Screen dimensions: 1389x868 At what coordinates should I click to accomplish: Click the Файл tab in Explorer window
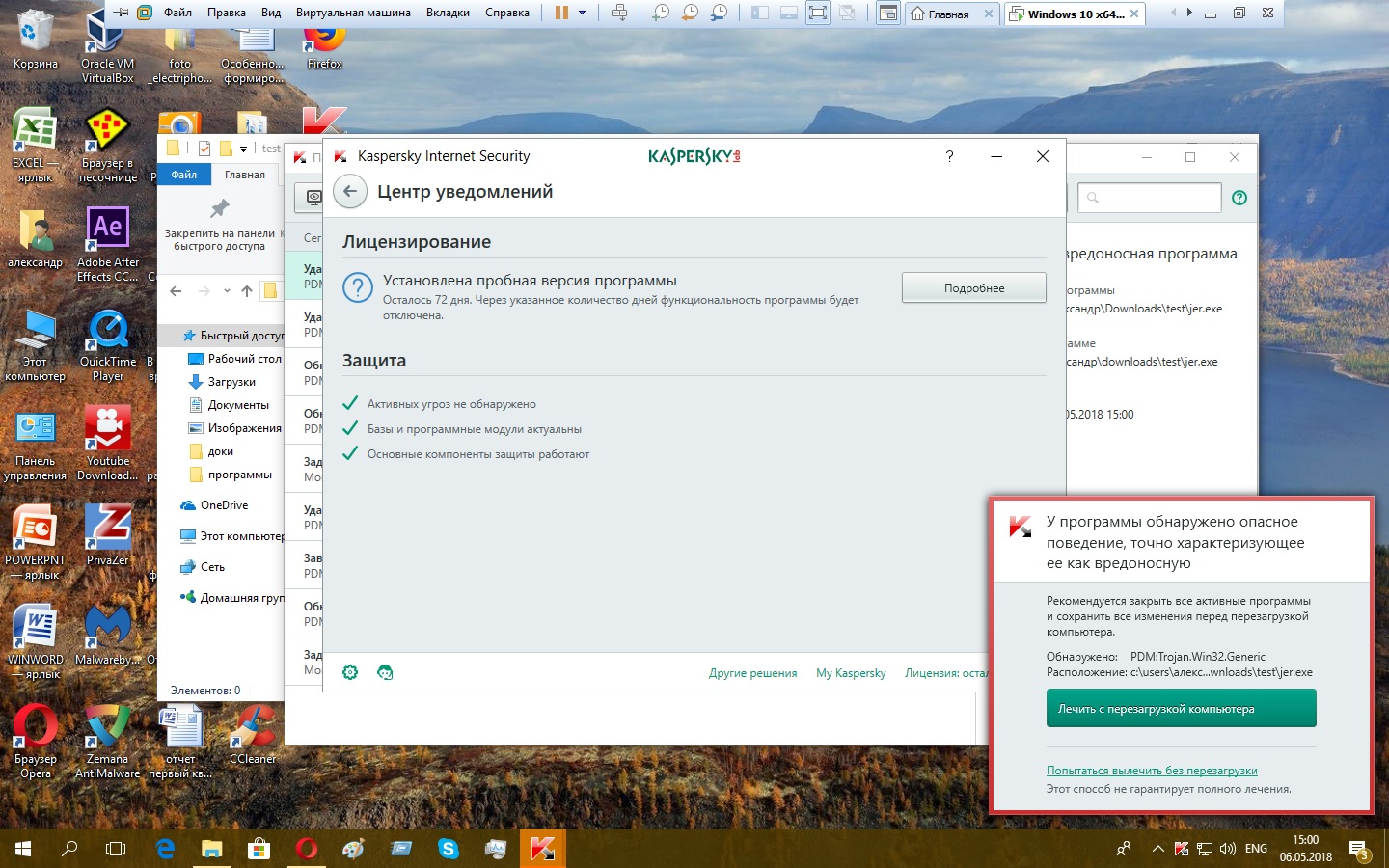(x=184, y=175)
